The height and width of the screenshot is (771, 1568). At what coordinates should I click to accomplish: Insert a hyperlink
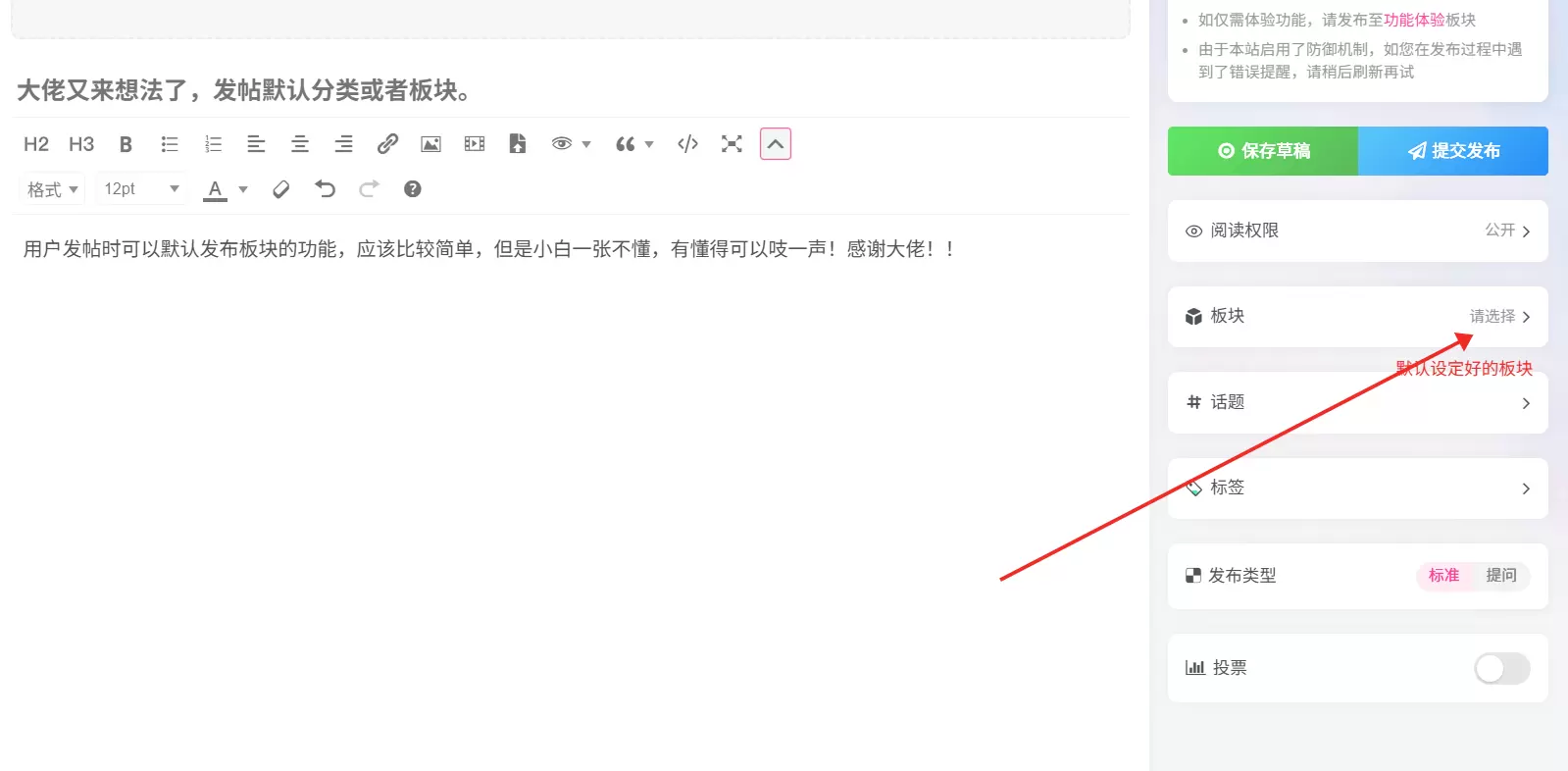point(387,144)
